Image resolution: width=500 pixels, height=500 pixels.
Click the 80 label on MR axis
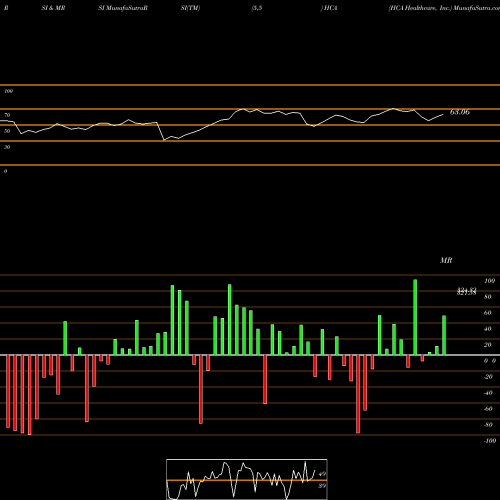tap(488, 297)
